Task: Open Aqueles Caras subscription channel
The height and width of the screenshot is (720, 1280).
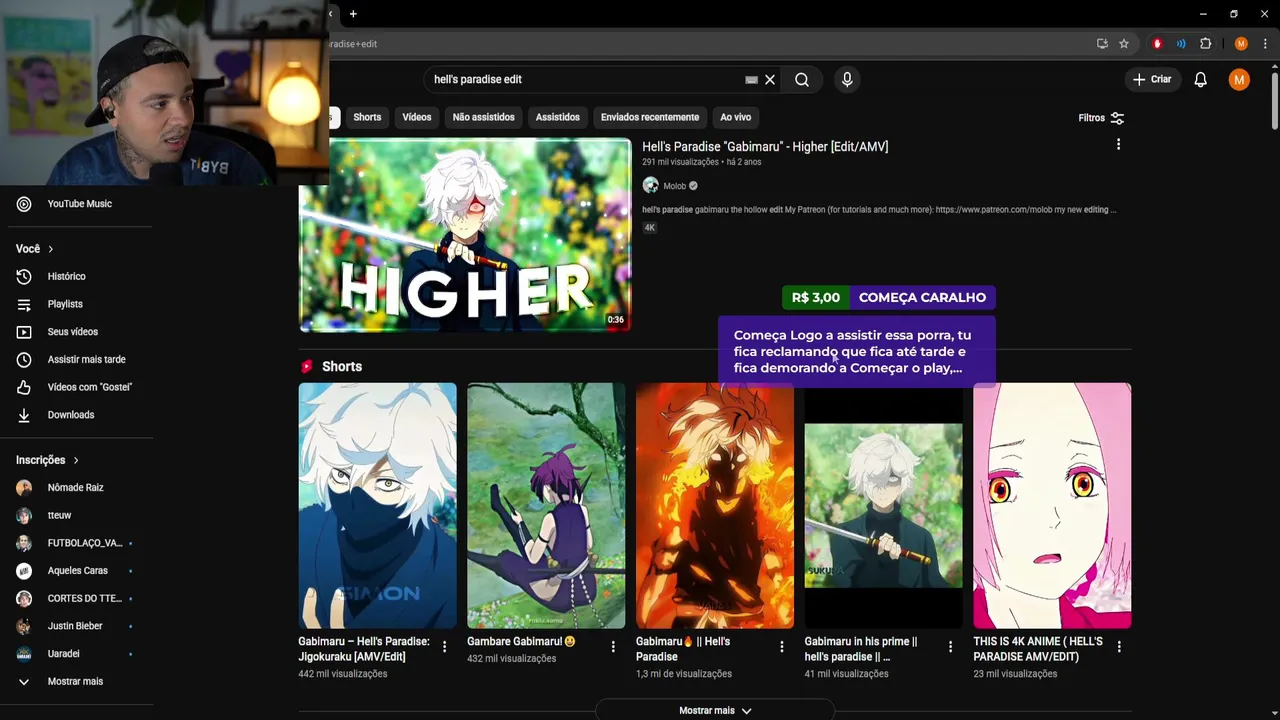Action: tap(77, 571)
